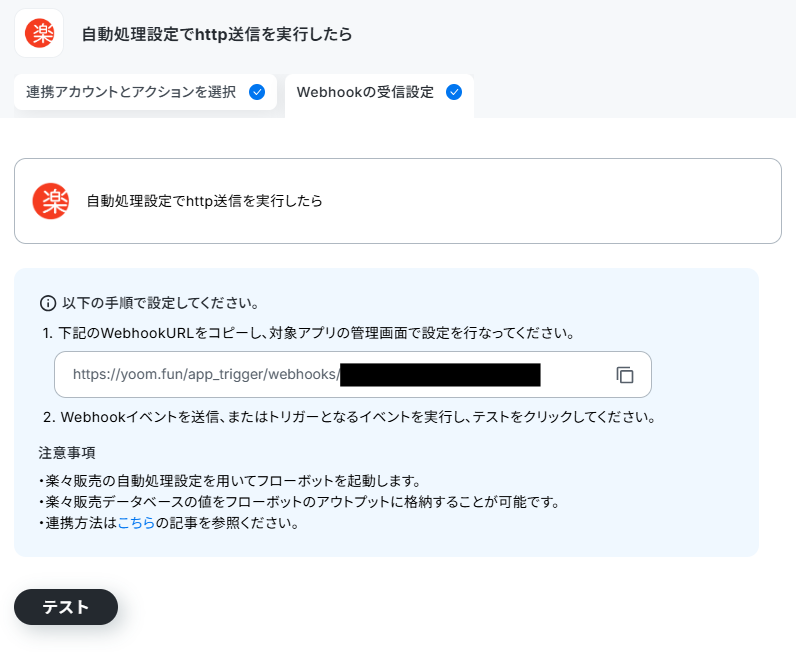Click the blue checkmark on Webhookの受信設定 tab
The image size is (796, 652).
(x=454, y=92)
